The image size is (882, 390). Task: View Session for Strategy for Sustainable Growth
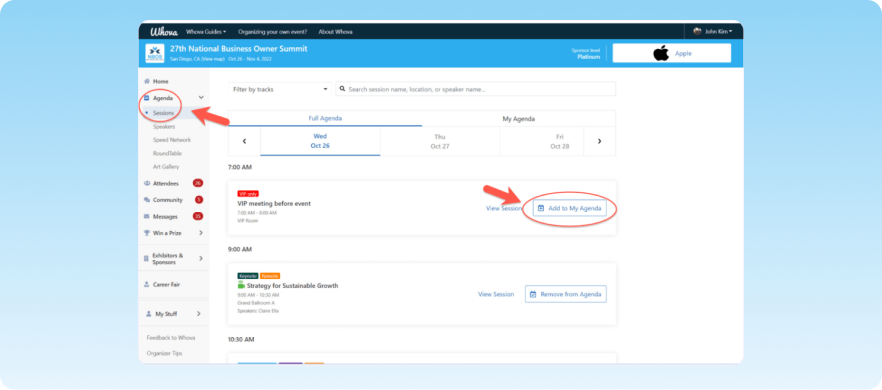[496, 294]
